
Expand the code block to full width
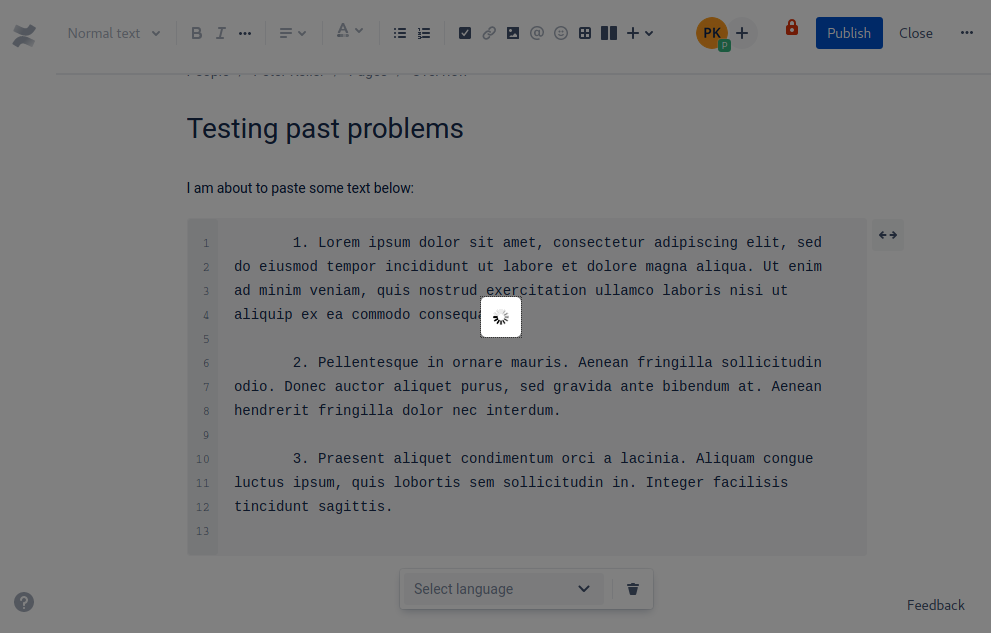point(887,234)
